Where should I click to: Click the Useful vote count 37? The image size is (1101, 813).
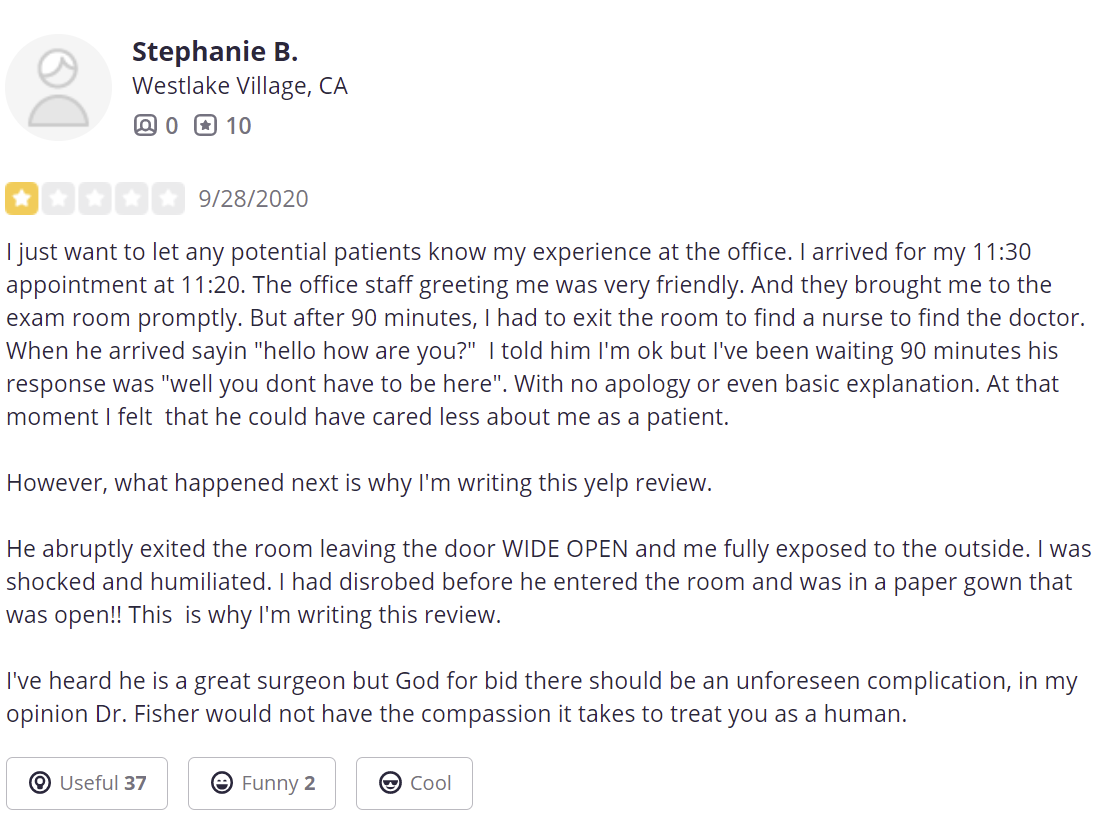(136, 783)
